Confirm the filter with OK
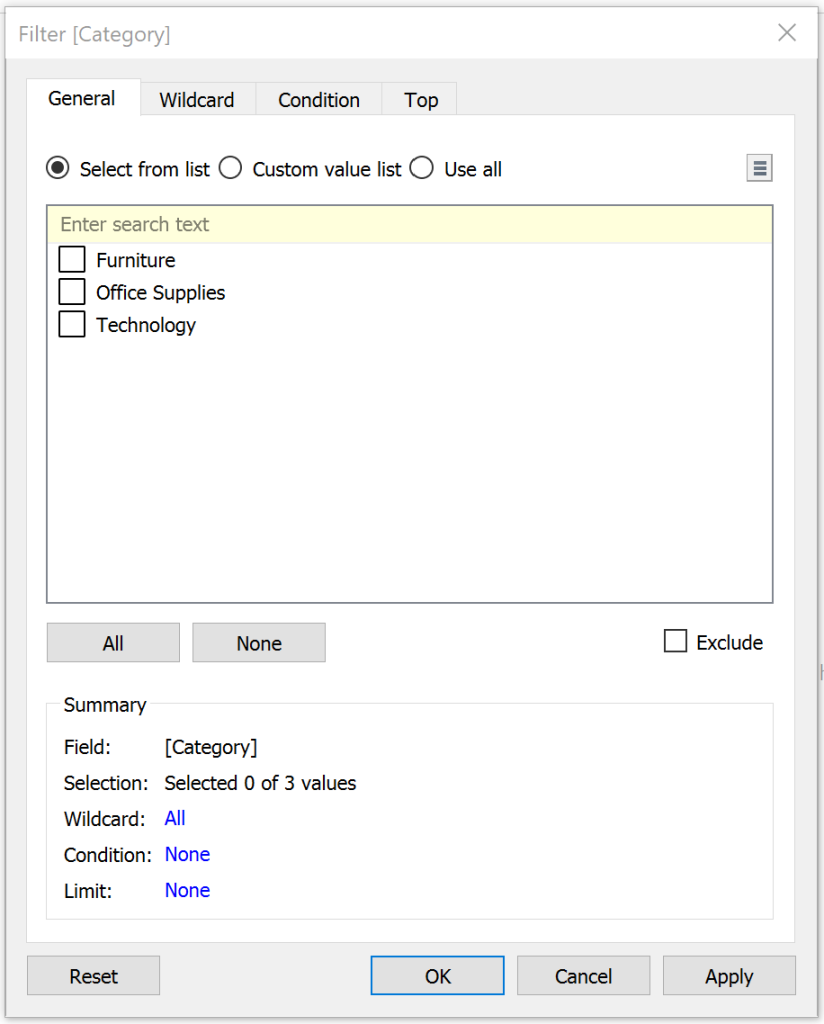 (x=437, y=975)
